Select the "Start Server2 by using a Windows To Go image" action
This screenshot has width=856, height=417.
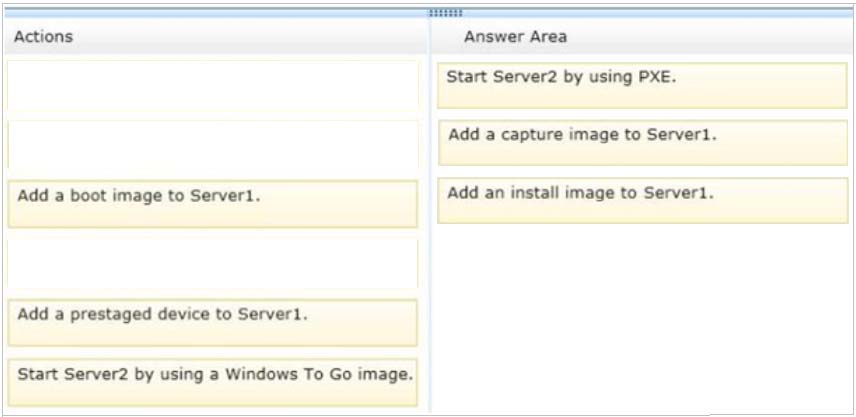click(212, 382)
